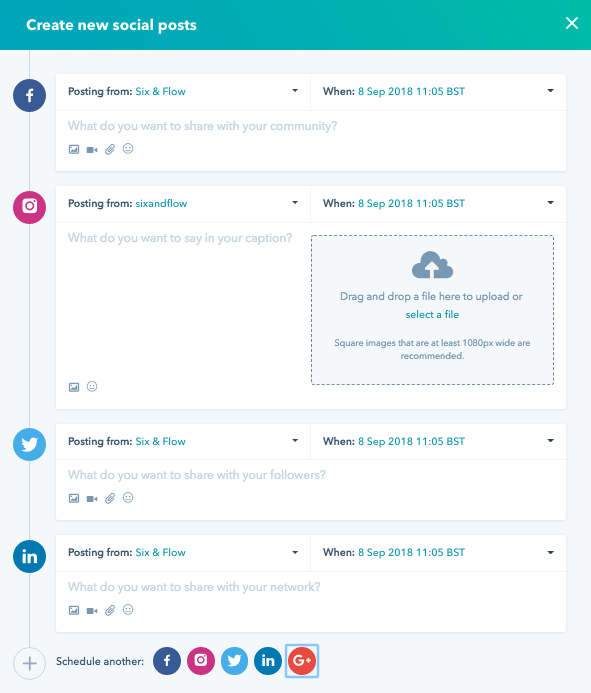This screenshot has height=693, width=591.
Task: Click the Create new social posts title
Action: [x=111, y=25]
